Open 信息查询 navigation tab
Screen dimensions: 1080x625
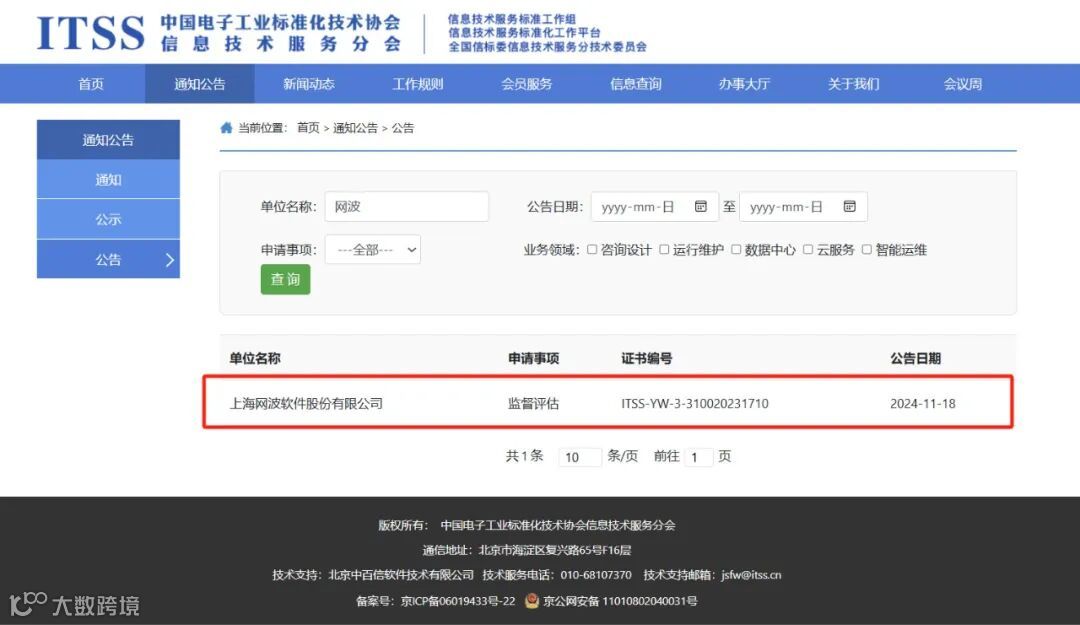635,84
